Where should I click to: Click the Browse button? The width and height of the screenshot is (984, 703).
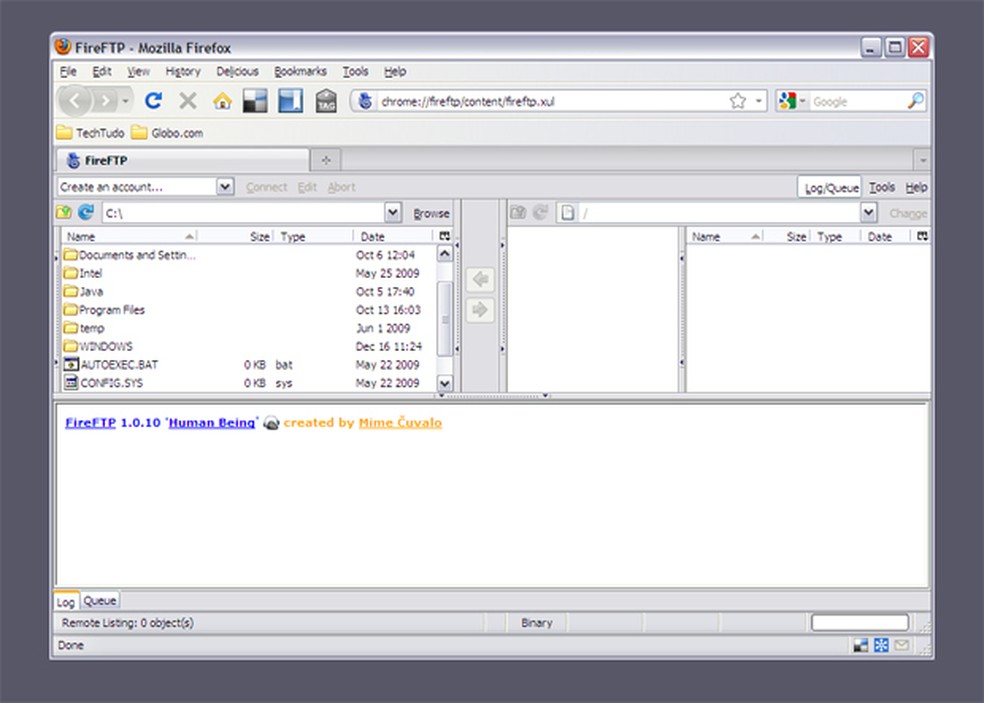tap(431, 212)
